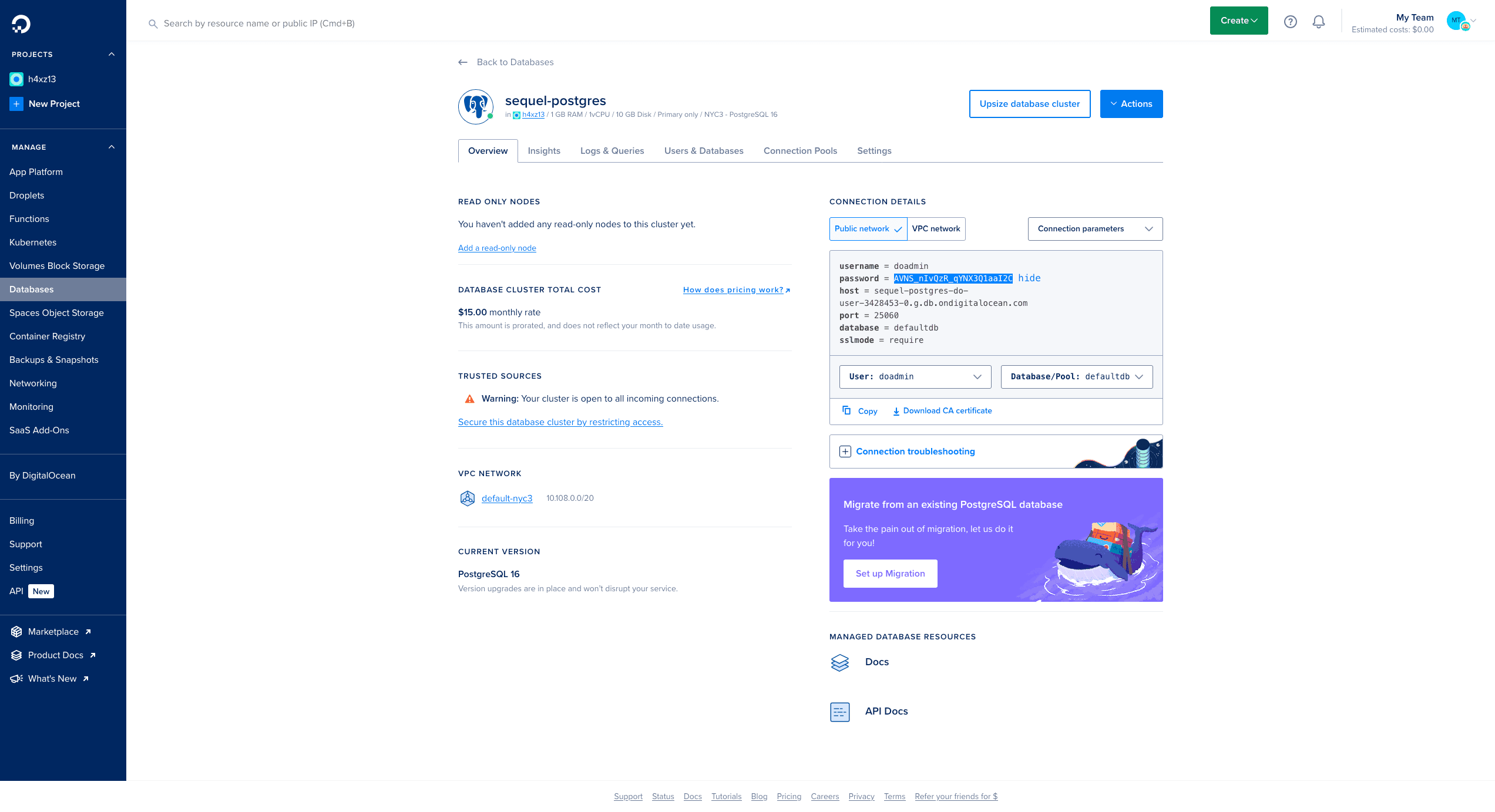Click the h4xz13 project icon in sidebar
This screenshot has width=1495, height=812.
pos(16,79)
